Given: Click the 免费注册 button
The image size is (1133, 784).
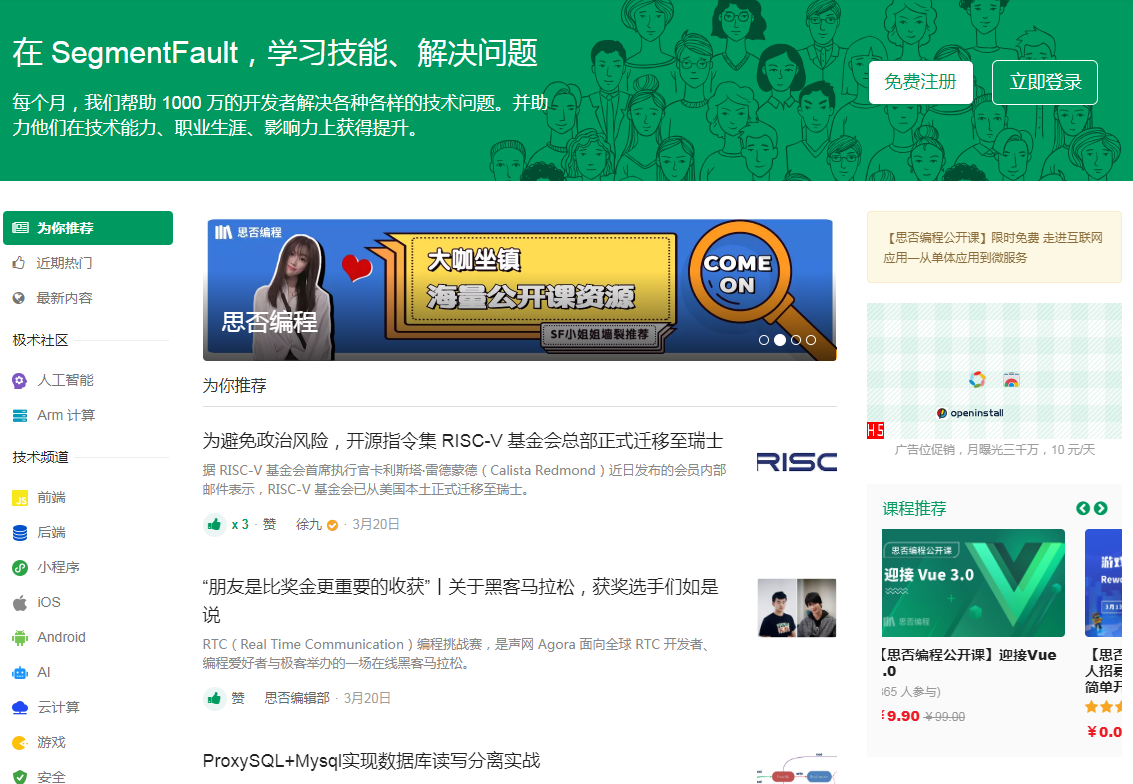Looking at the screenshot, I should 921,82.
